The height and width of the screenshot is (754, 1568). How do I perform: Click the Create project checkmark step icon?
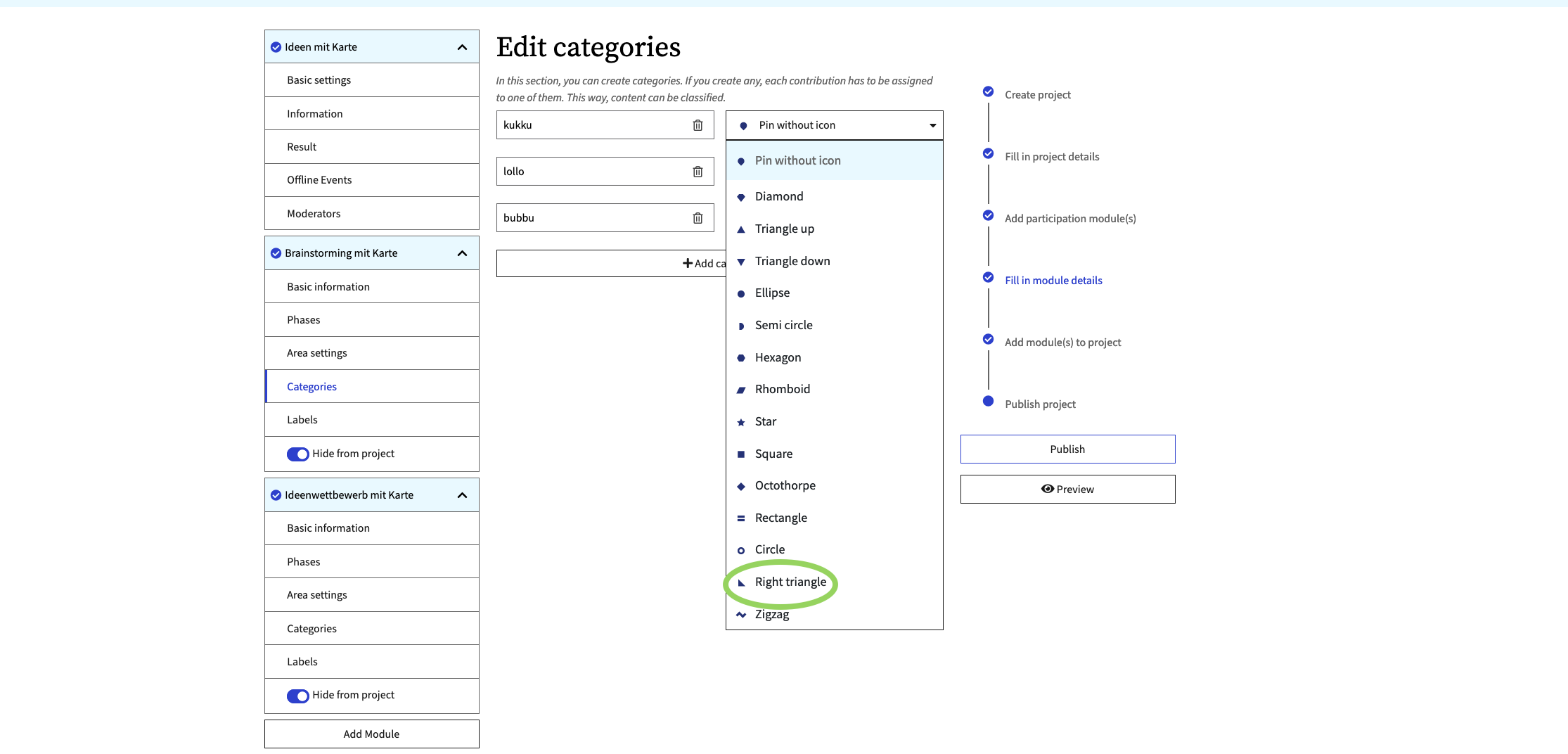pyautogui.click(x=988, y=91)
